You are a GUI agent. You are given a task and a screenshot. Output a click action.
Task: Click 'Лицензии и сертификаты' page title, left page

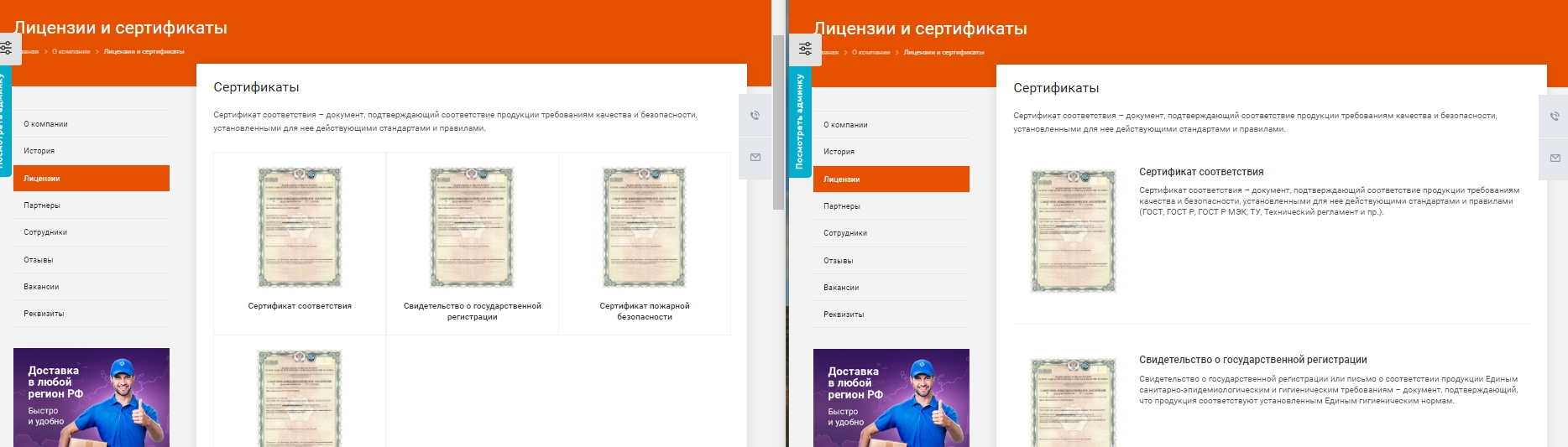point(121,28)
